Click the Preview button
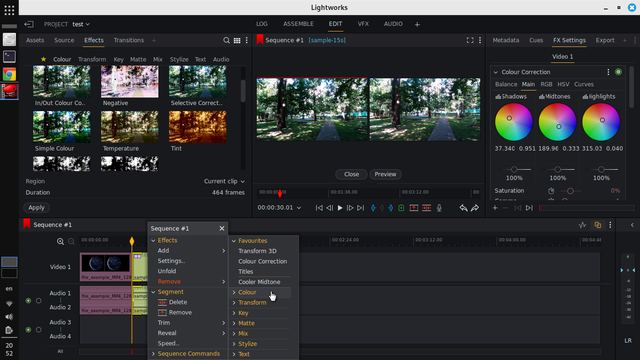 point(385,174)
